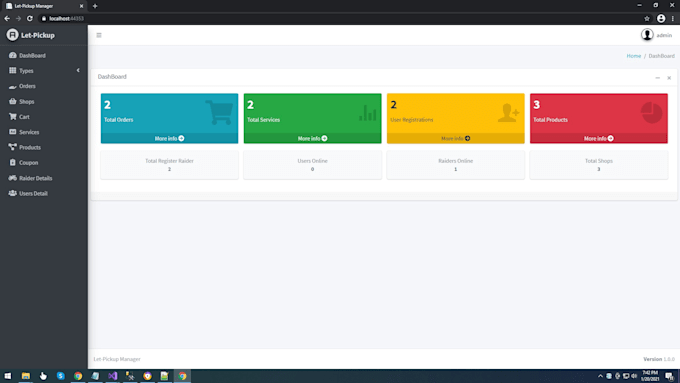
Task: Click the Total Register Raider box
Action: [x=169, y=165]
